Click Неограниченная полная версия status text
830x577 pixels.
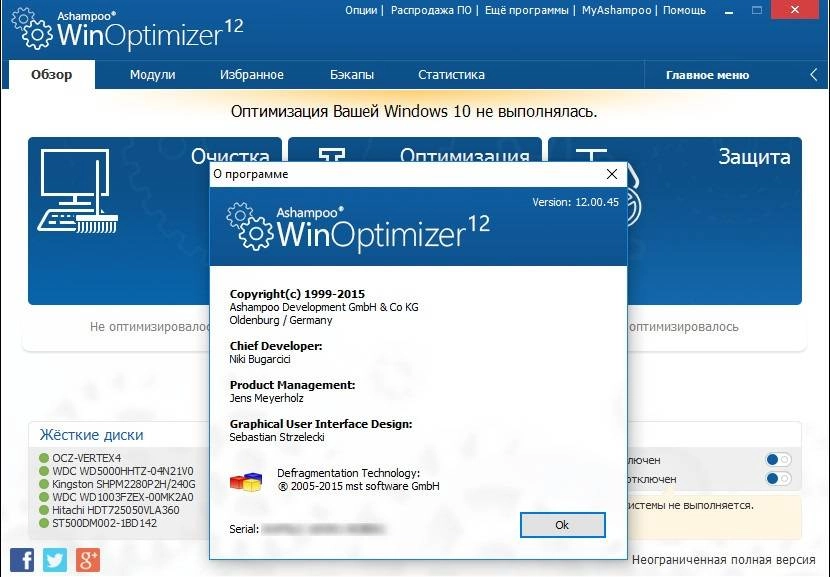pyautogui.click(x=723, y=560)
